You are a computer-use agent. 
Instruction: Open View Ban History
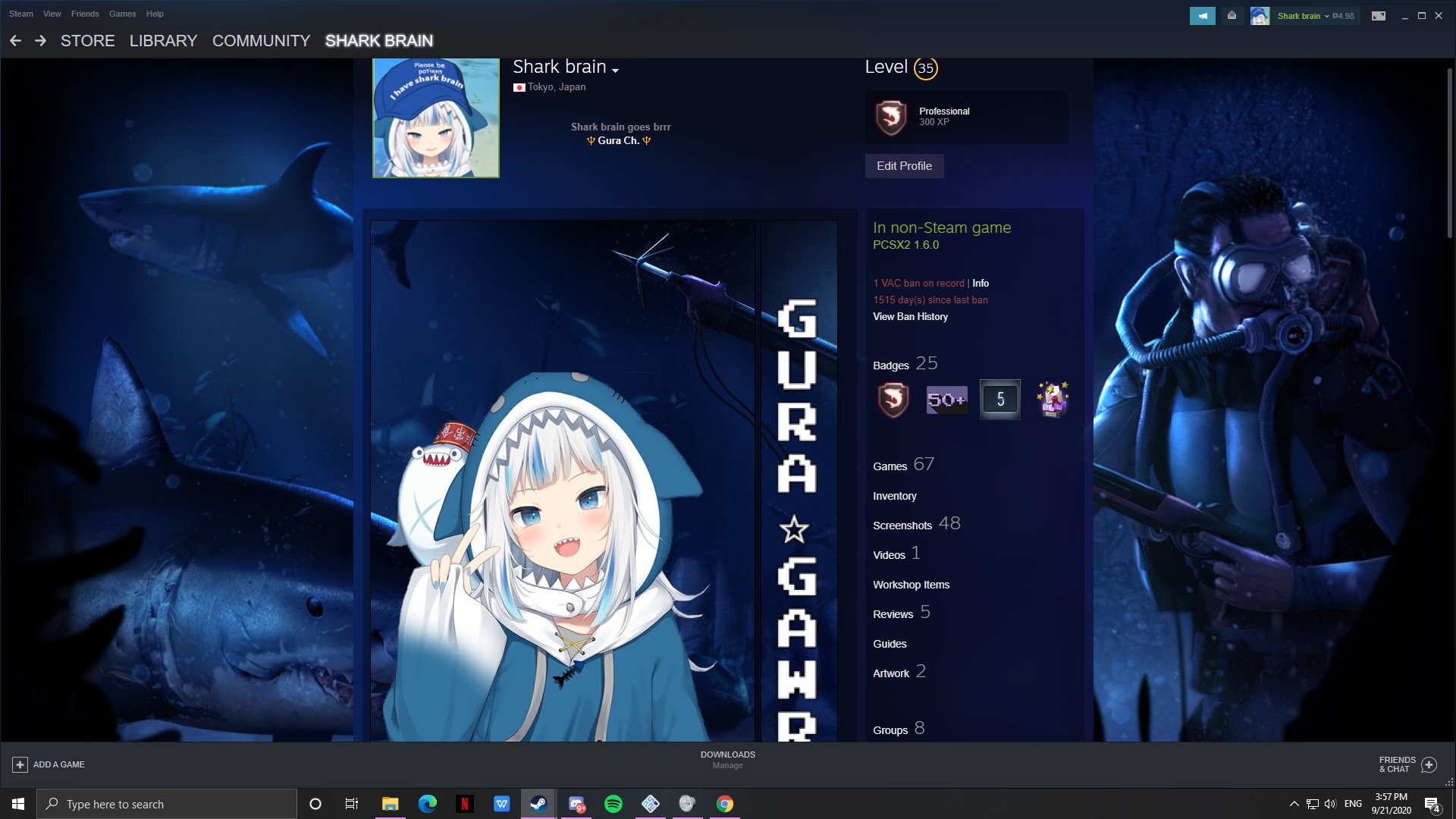tap(909, 316)
